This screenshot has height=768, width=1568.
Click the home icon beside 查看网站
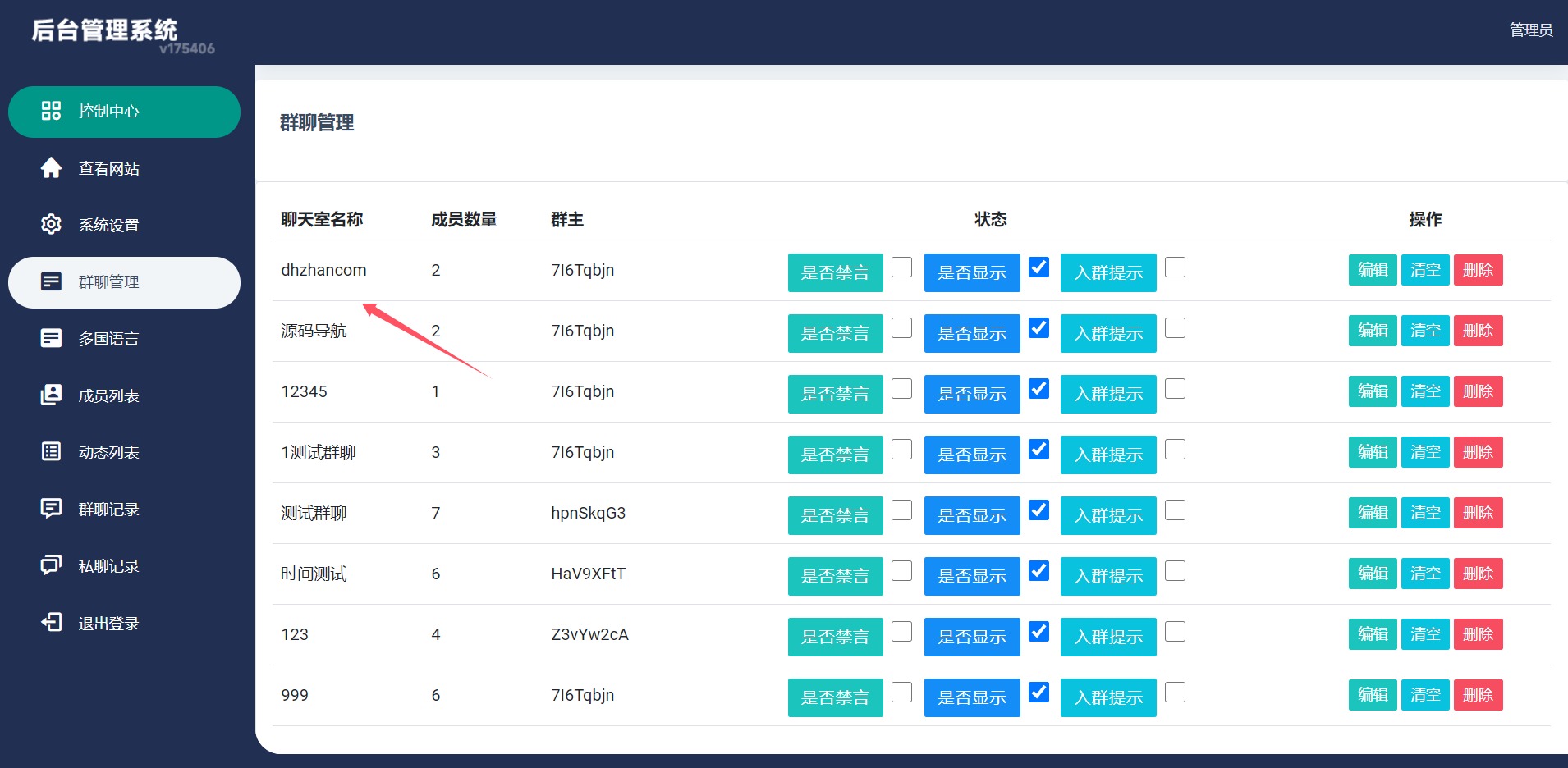point(51,168)
